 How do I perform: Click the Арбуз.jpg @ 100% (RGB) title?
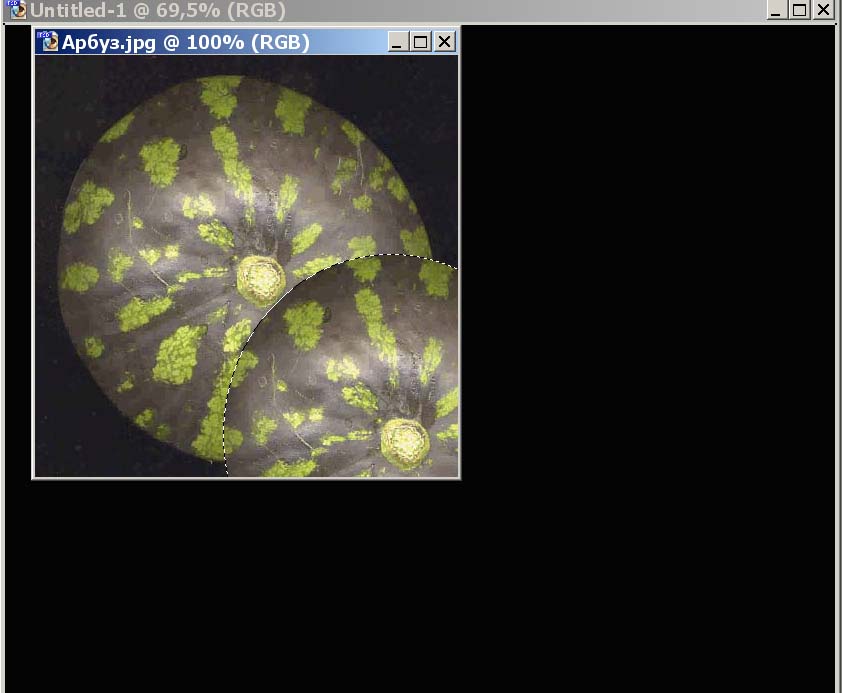tap(186, 42)
